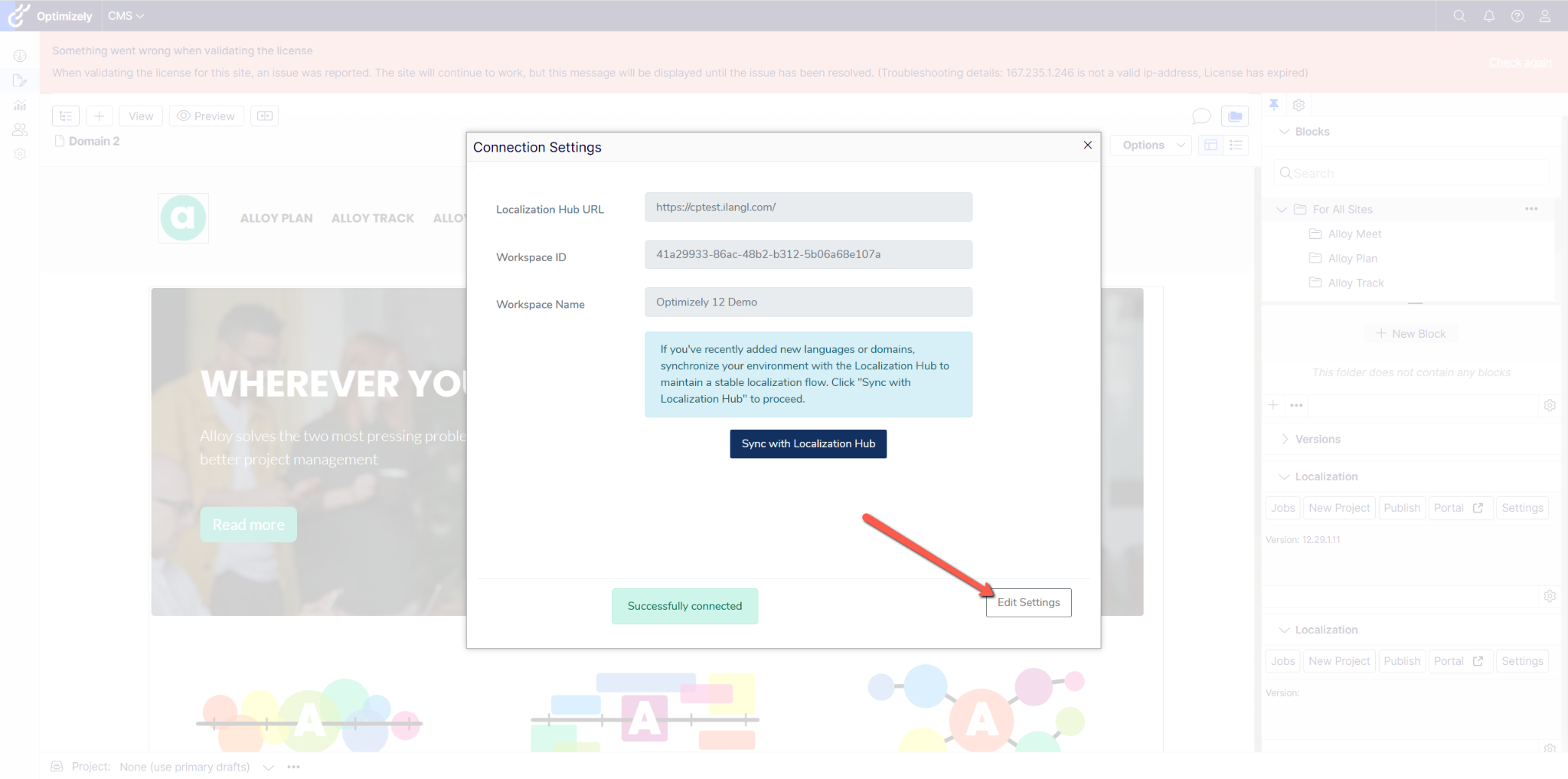The image size is (1568, 779).
Task: Click the Workspace ID field
Action: (x=808, y=255)
